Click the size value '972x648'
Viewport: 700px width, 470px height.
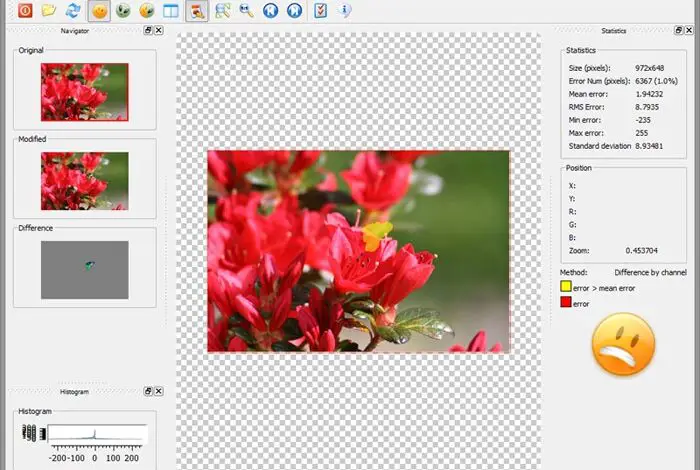pos(650,68)
